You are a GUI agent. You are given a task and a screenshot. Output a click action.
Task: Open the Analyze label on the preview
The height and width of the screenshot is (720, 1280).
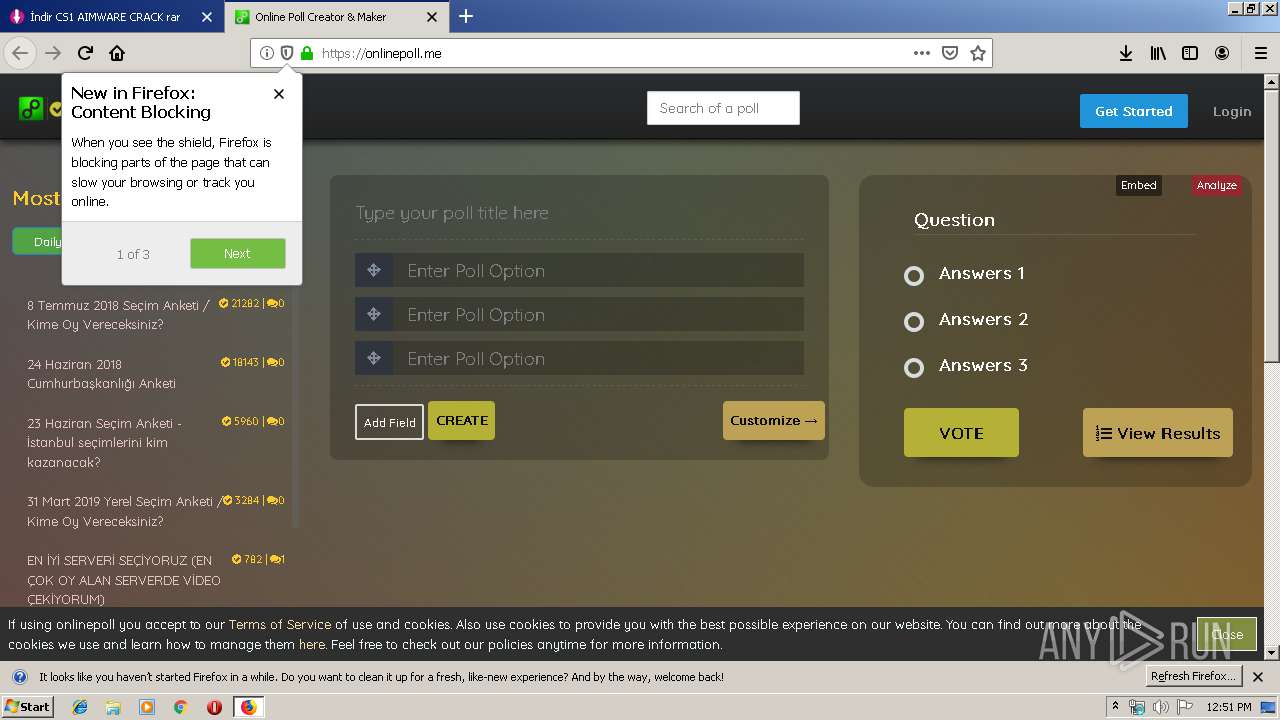(1217, 185)
